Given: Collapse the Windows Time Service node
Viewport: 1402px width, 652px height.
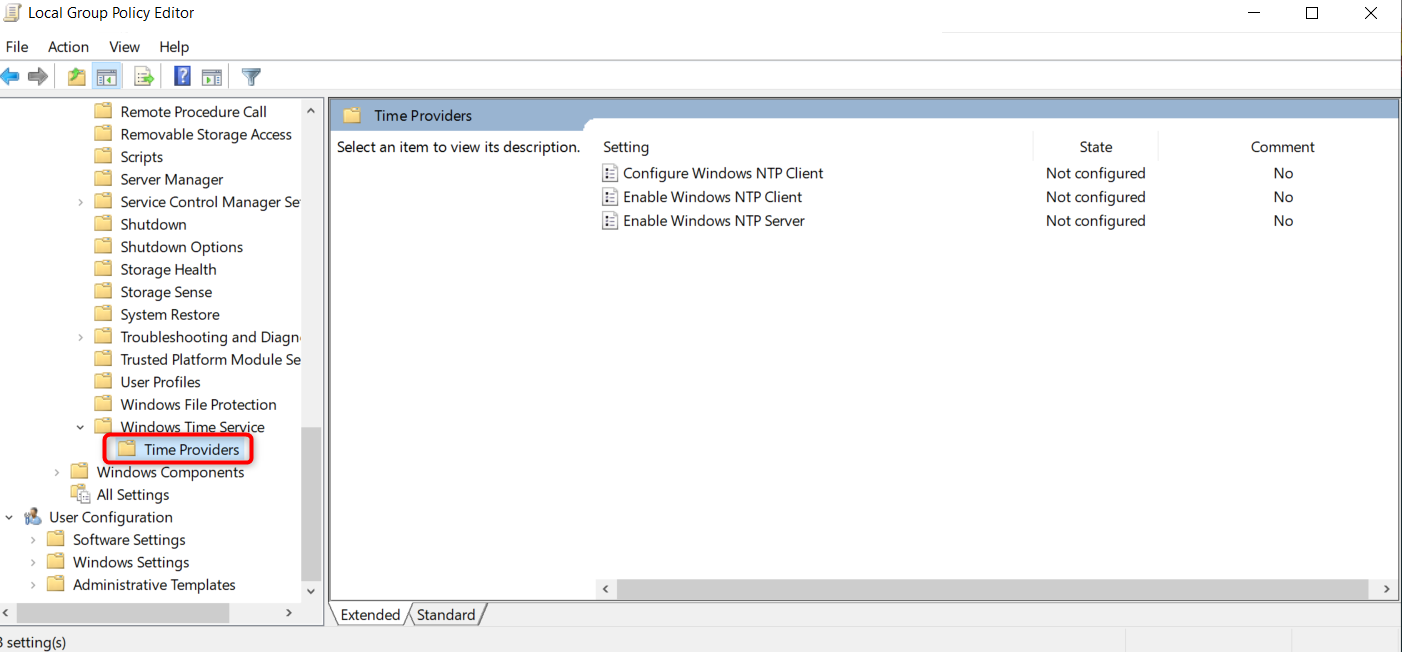Looking at the screenshot, I should (x=81, y=427).
